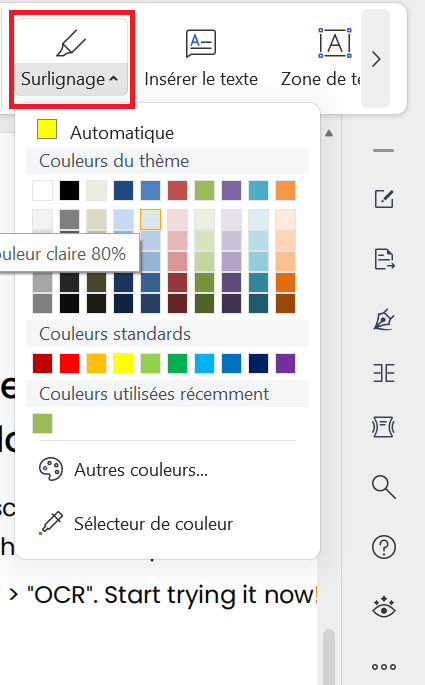425x685 pixels.
Task: Select the dark blue swatch in first theme row
Action: (124, 190)
